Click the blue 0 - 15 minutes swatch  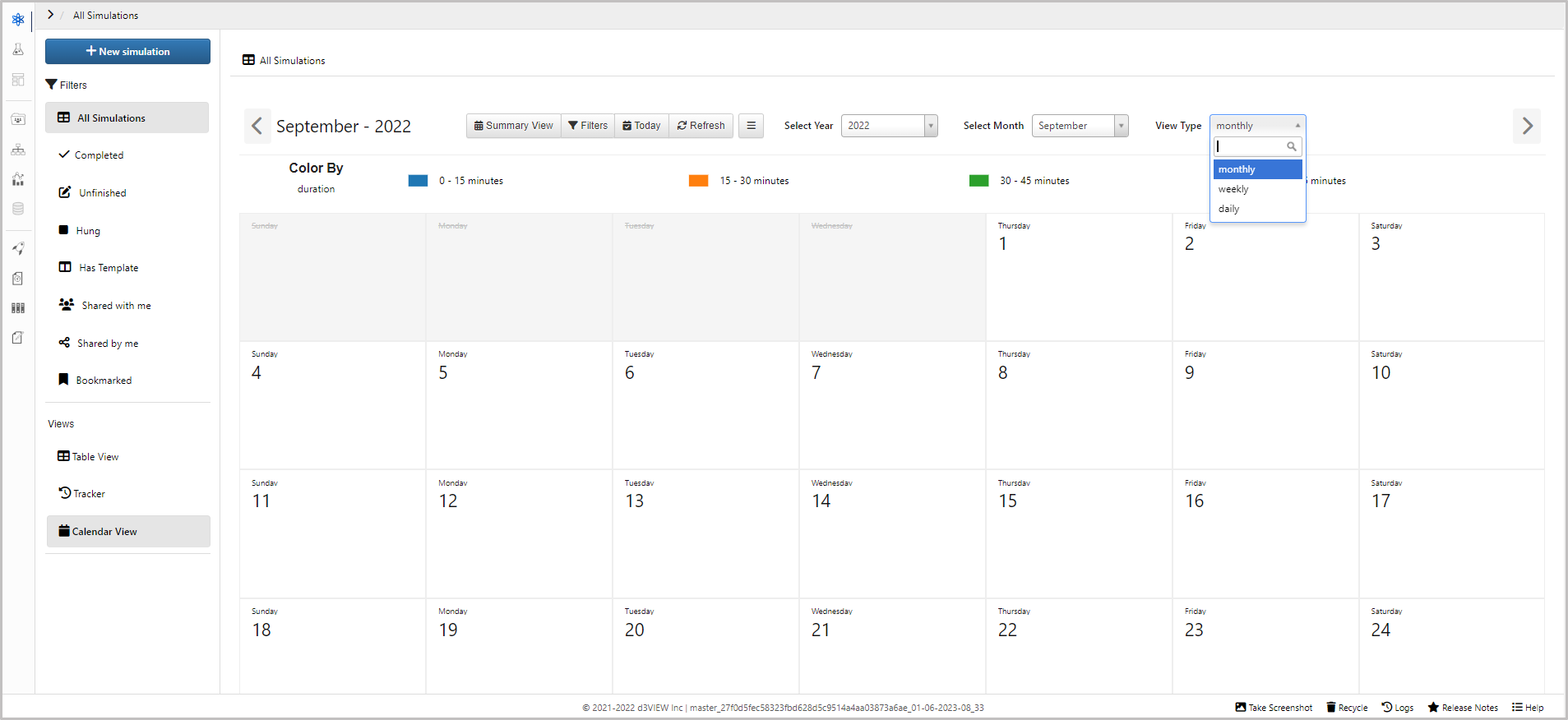[x=418, y=181]
